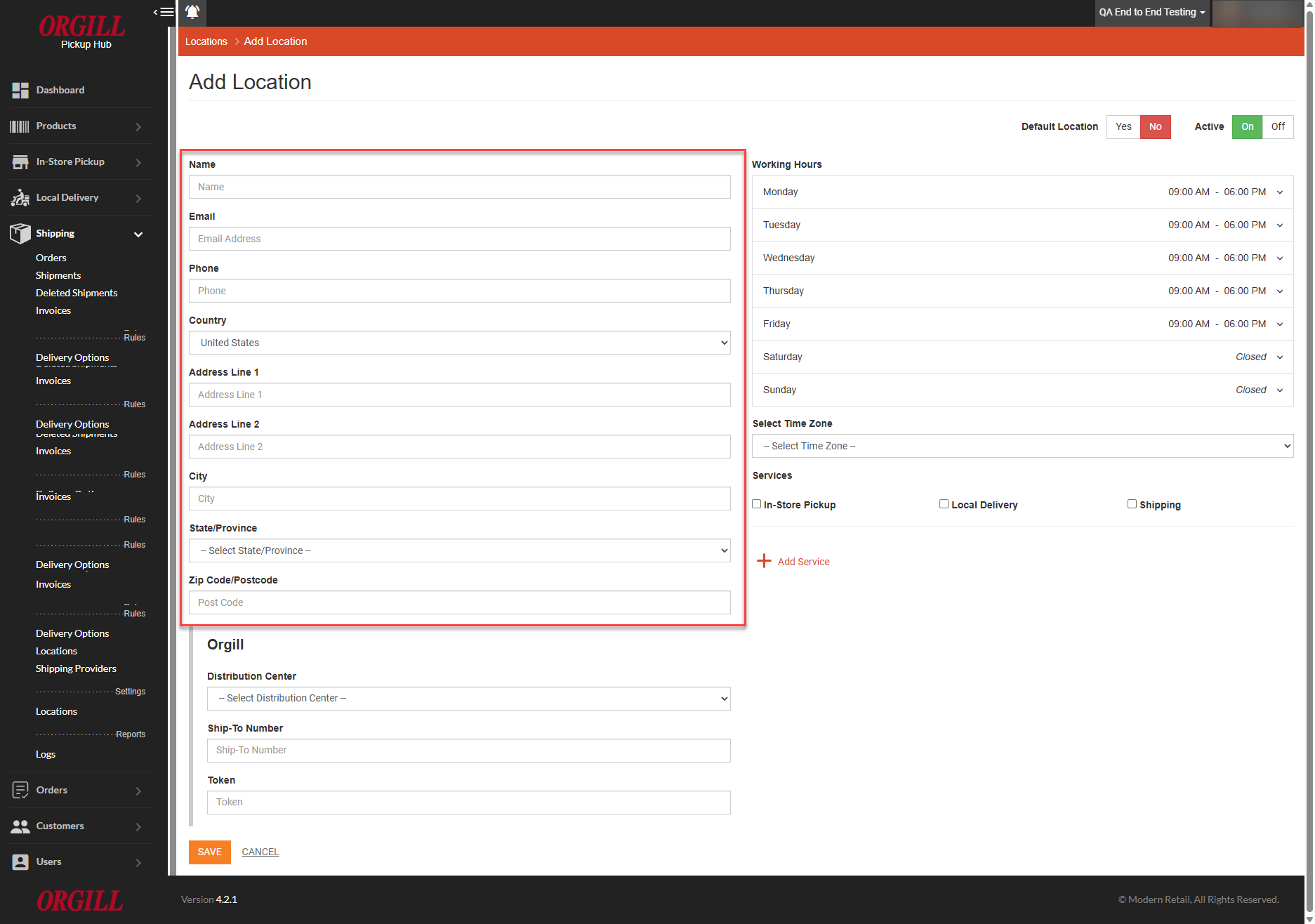Click the Post Code input field
Viewport: 1315px width, 924px height.
click(x=460, y=602)
